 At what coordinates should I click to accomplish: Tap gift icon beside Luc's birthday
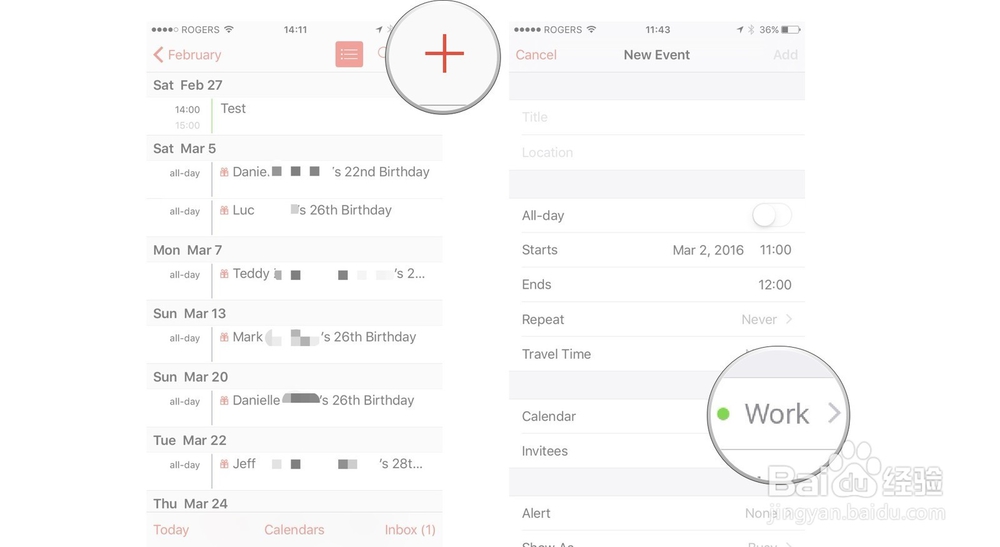click(224, 210)
